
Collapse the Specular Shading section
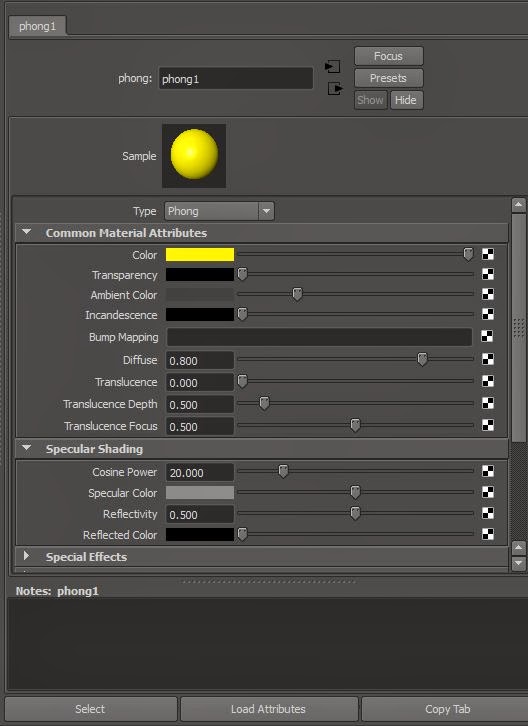[x=27, y=448]
